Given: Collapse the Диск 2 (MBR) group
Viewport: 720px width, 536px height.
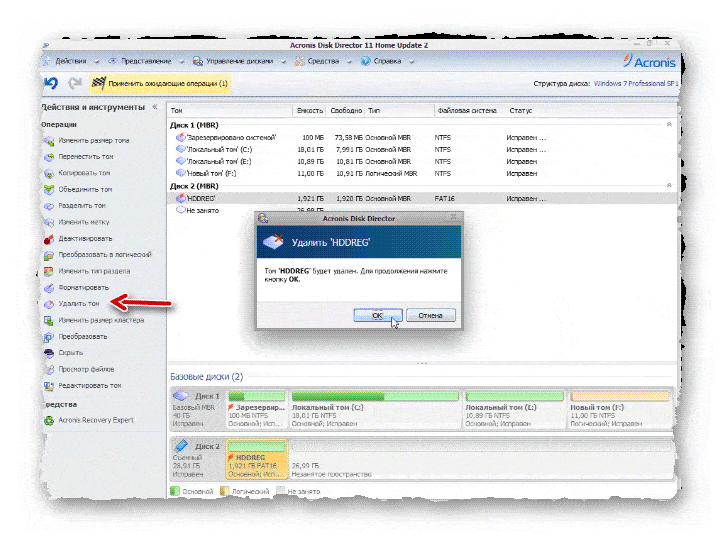Looking at the screenshot, I should [x=669, y=185].
